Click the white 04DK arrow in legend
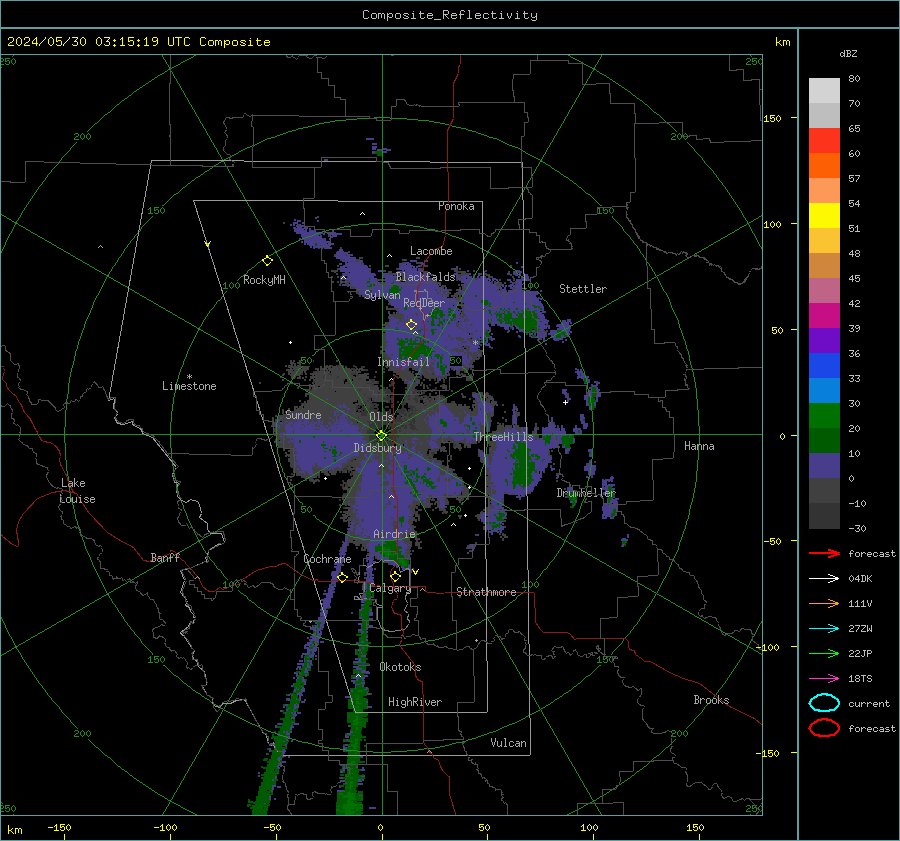This screenshot has width=900, height=841. click(824, 579)
